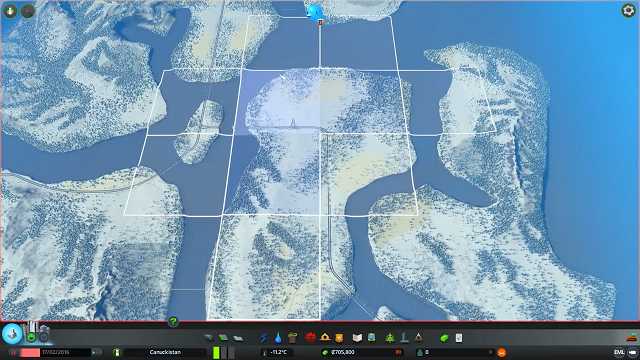This screenshot has height=360, width=640.
Task: Toggle the pause simulation button
Action: pos(13,352)
